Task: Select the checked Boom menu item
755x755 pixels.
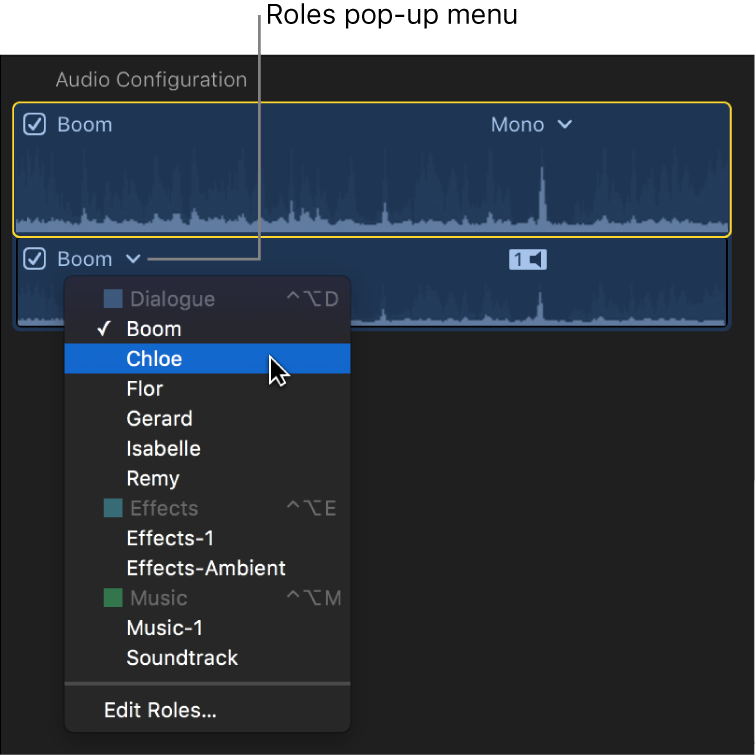Action: click(154, 329)
